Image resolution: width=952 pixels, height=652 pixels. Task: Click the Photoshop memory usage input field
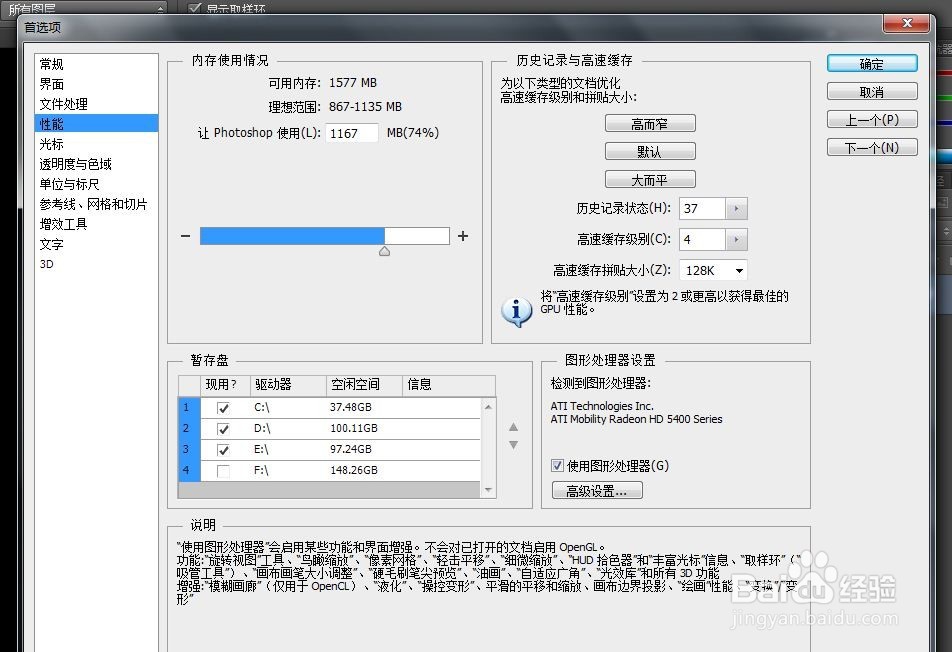click(x=352, y=133)
